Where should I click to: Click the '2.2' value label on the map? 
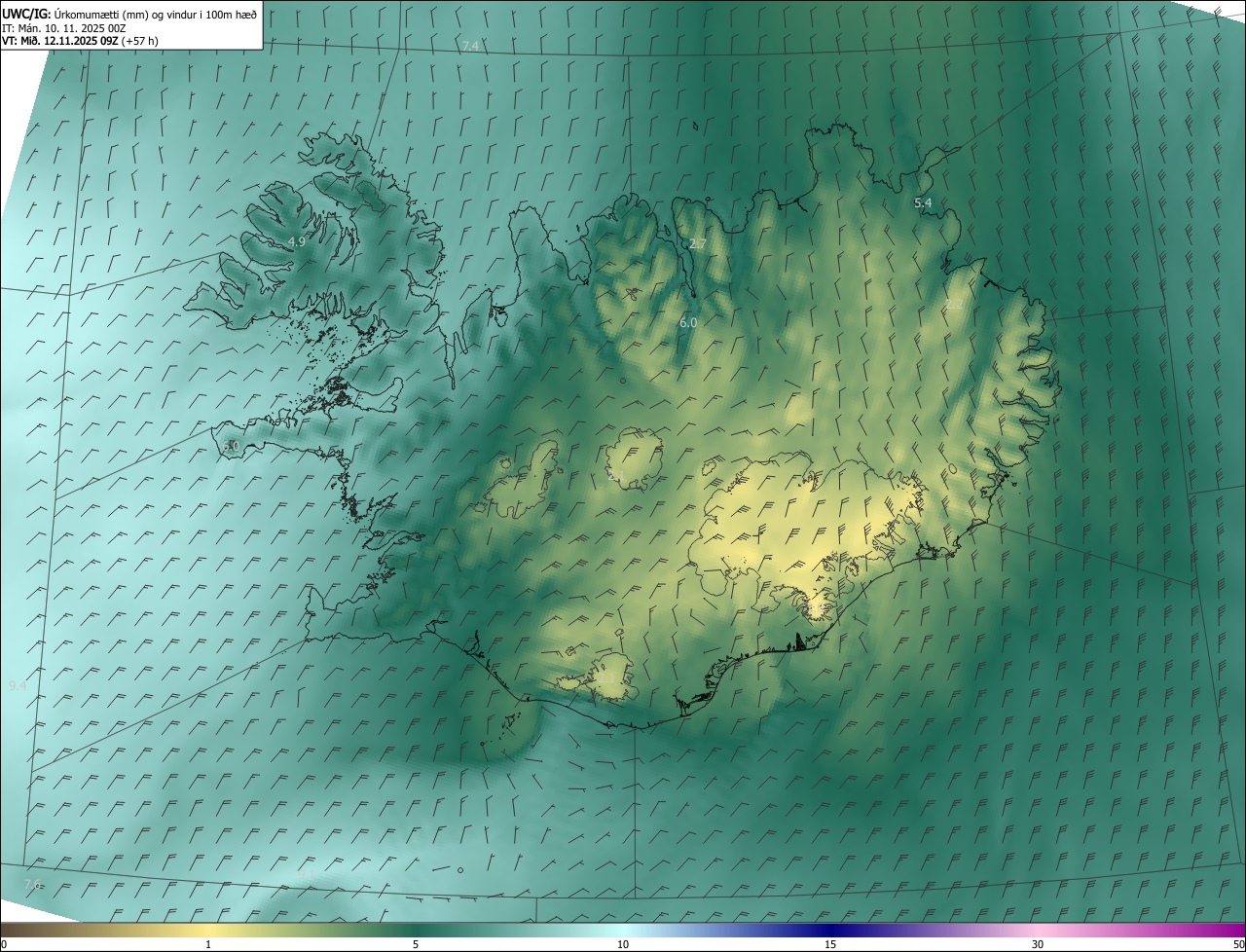[954, 304]
